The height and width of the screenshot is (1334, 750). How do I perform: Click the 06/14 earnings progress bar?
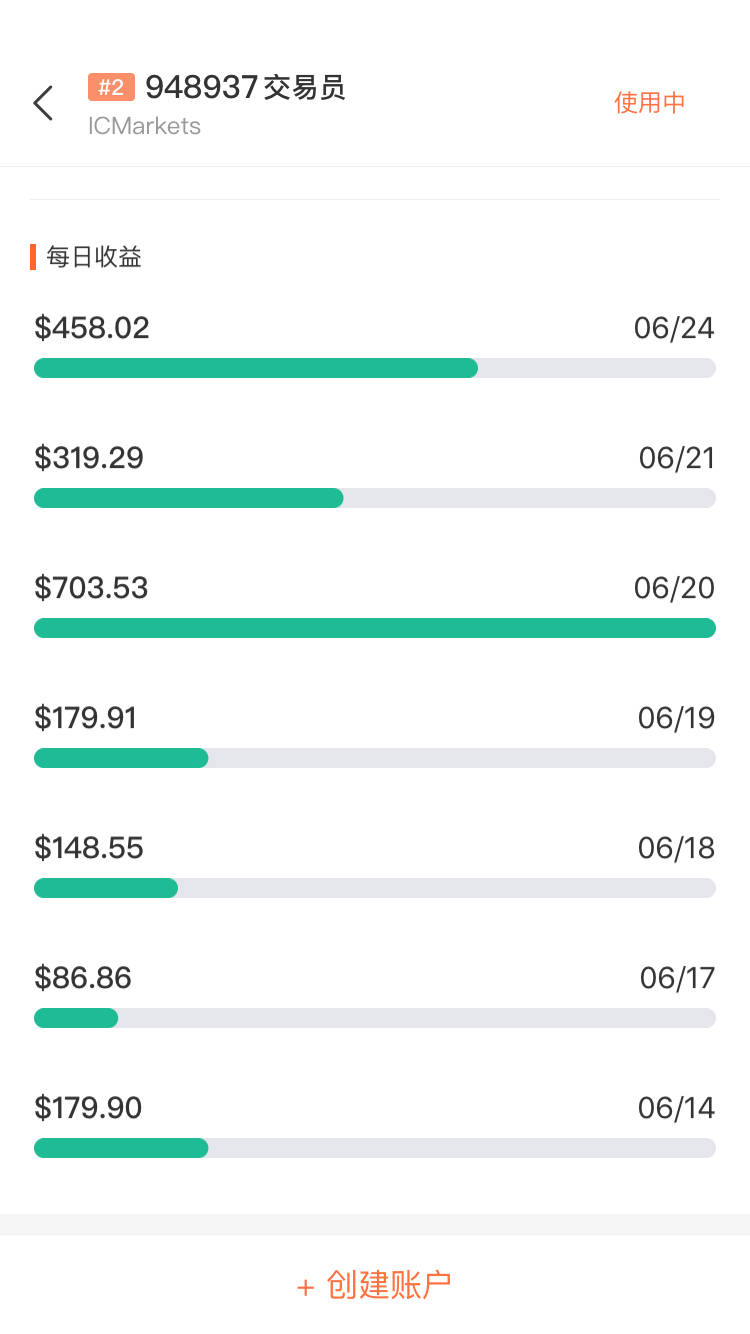[375, 1148]
